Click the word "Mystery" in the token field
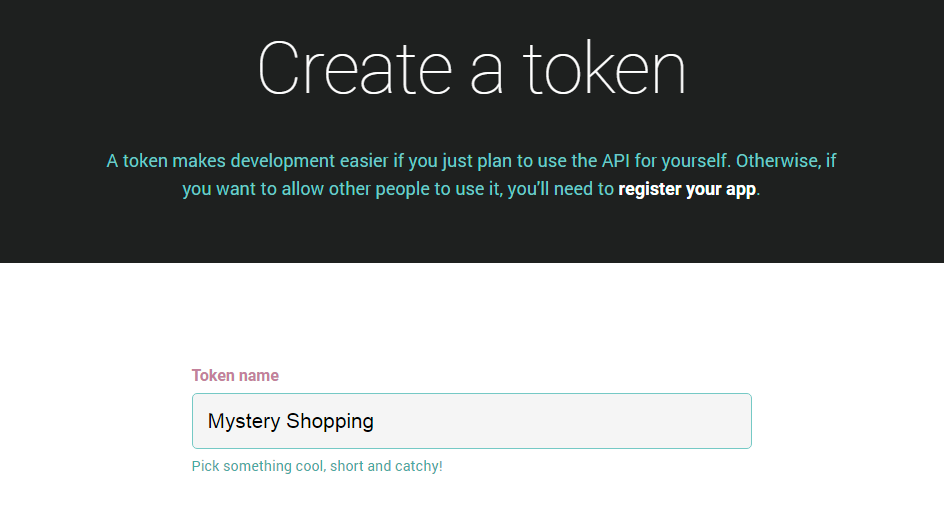 click(244, 421)
